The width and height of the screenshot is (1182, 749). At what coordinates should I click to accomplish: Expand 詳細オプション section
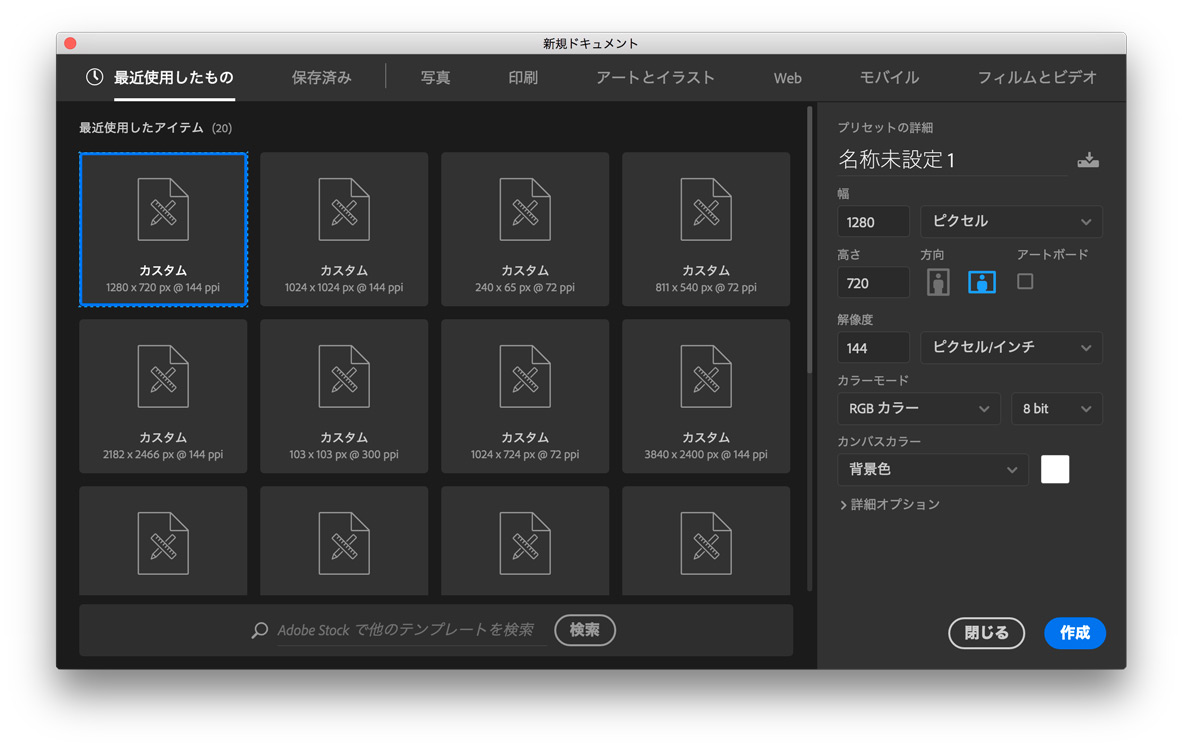890,504
